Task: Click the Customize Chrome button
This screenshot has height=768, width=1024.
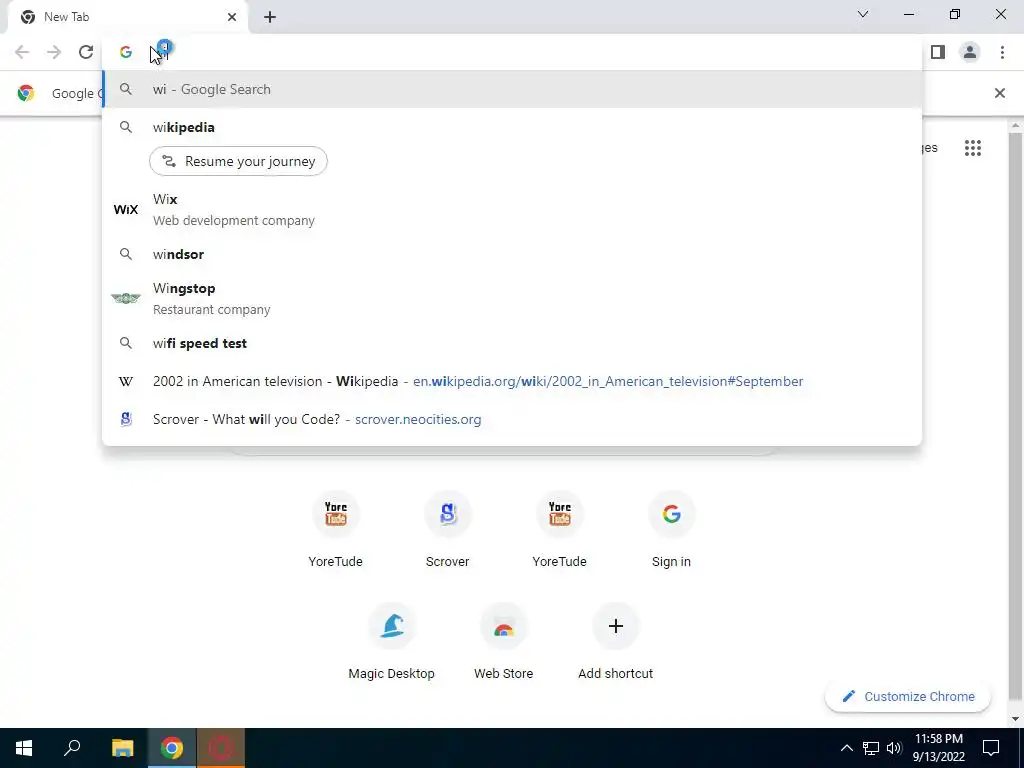Action: (908, 697)
